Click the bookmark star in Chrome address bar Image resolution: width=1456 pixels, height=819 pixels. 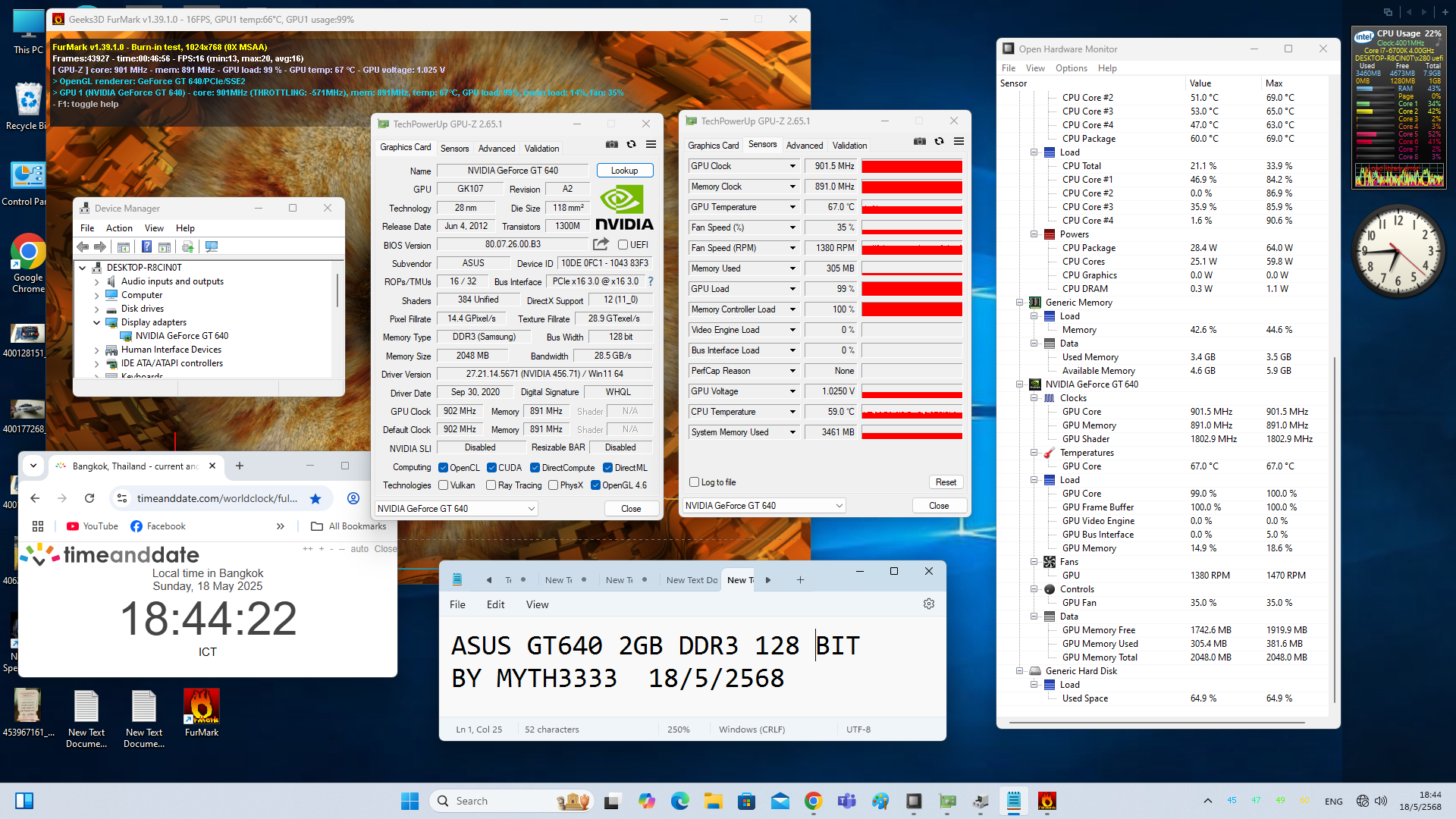click(315, 498)
